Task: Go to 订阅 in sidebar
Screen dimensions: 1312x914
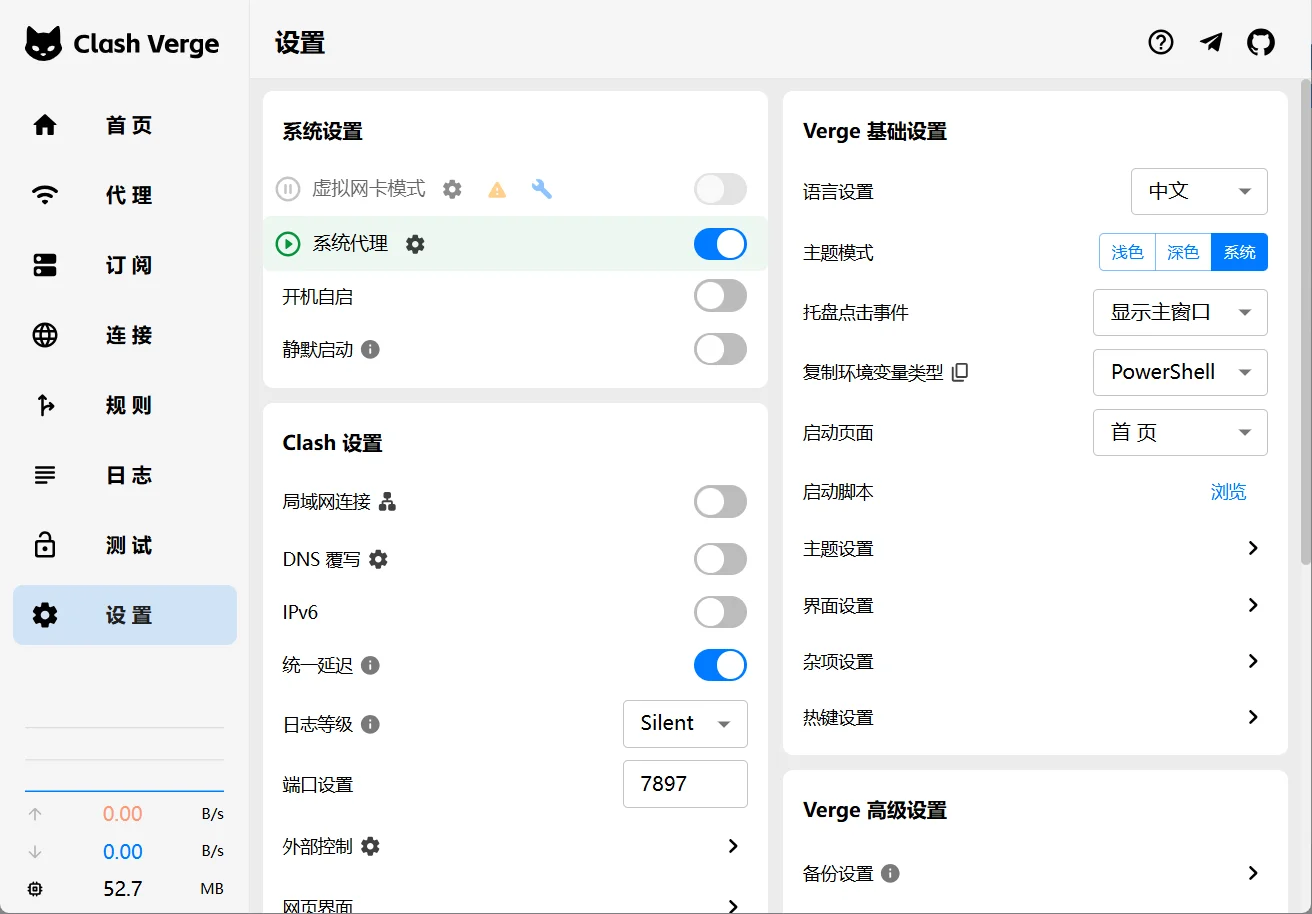Action: (125, 265)
